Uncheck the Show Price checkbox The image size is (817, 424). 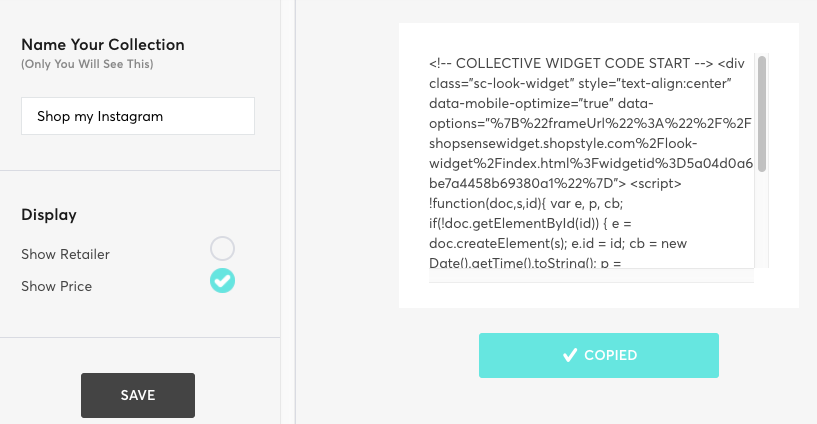click(222, 281)
